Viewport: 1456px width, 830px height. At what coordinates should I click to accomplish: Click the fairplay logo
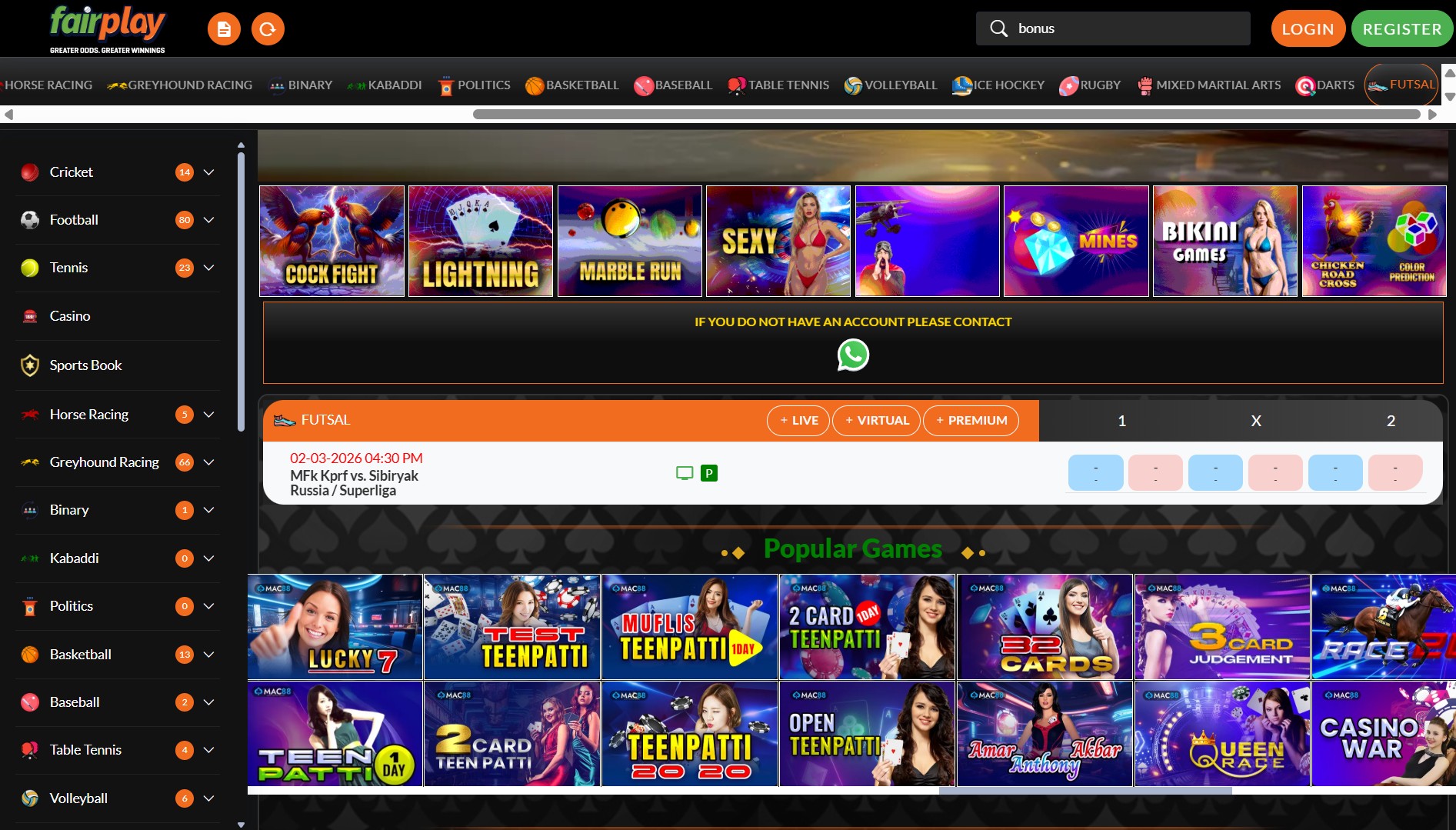pos(107,24)
